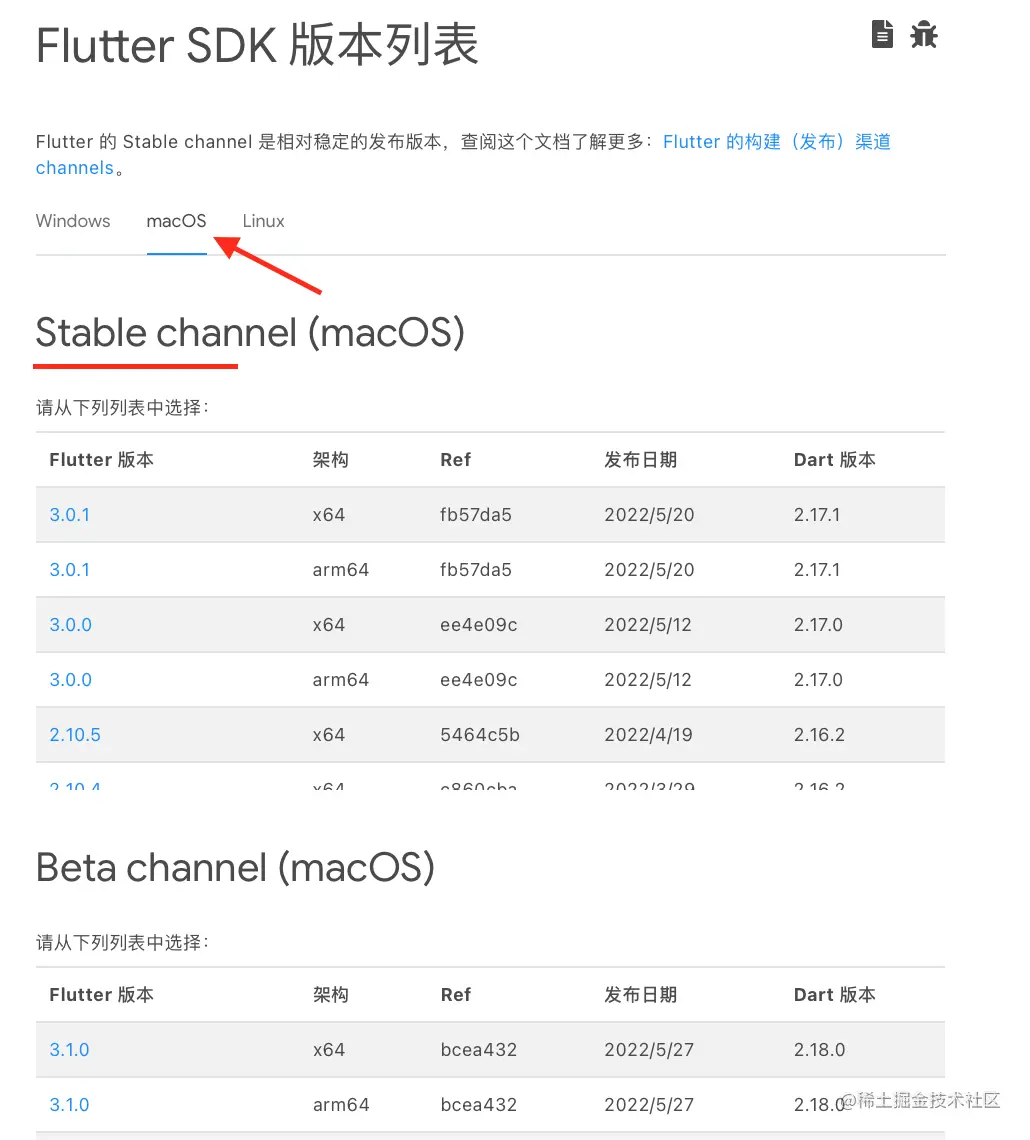The width and height of the screenshot is (1030, 1140).
Task: Open Stable 3.0.1 x64 version link
Action: coord(70,515)
